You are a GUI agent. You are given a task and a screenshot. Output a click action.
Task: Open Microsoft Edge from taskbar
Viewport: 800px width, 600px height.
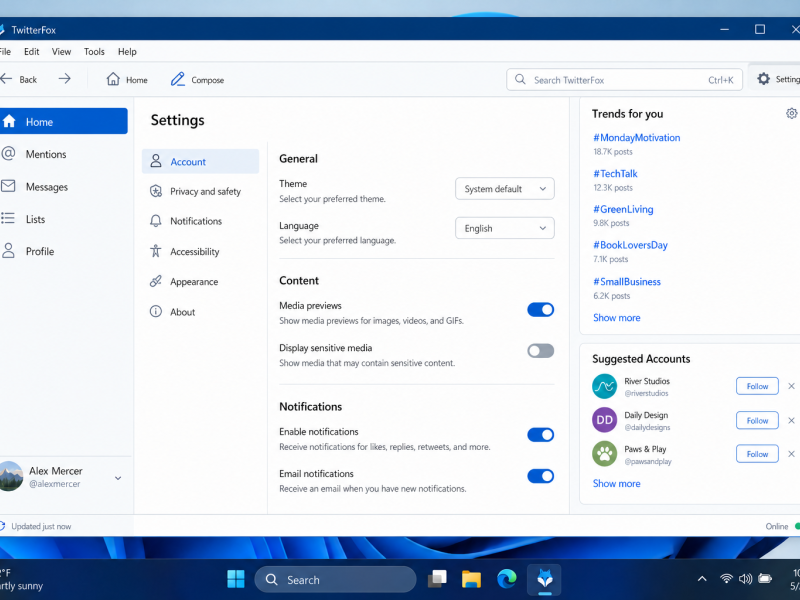[x=507, y=579]
